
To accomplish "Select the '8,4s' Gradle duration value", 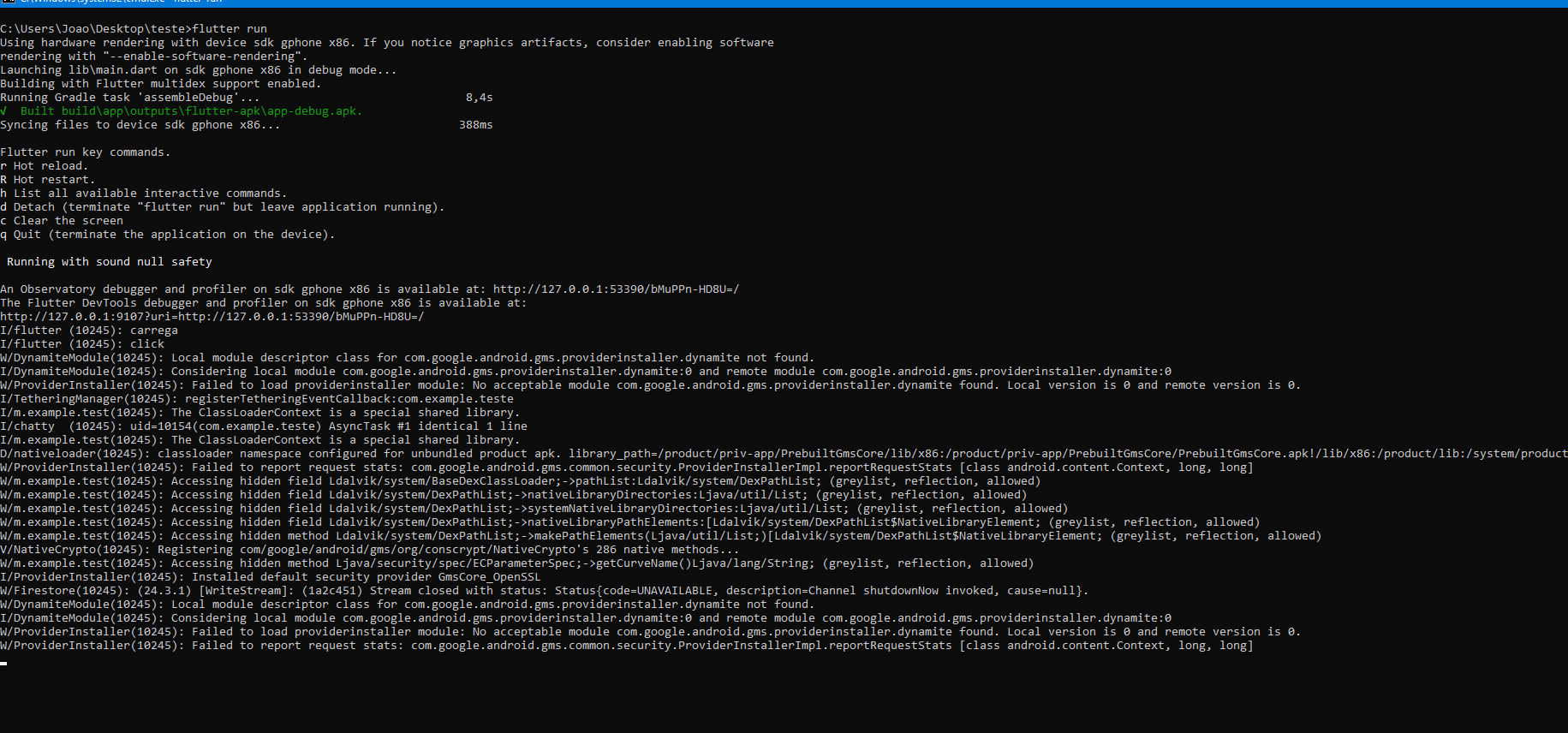I will (x=480, y=97).
